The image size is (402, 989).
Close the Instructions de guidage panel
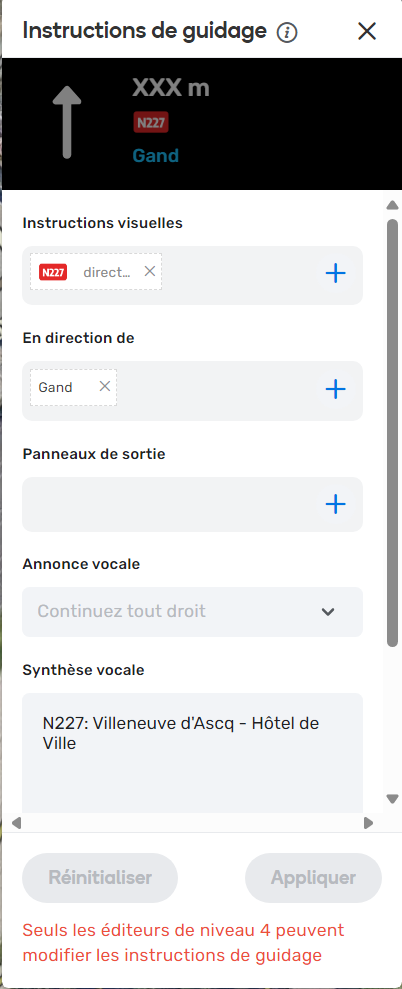click(x=367, y=31)
